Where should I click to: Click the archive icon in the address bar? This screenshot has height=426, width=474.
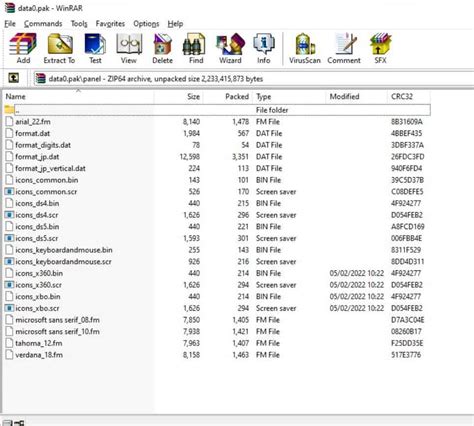[41, 79]
